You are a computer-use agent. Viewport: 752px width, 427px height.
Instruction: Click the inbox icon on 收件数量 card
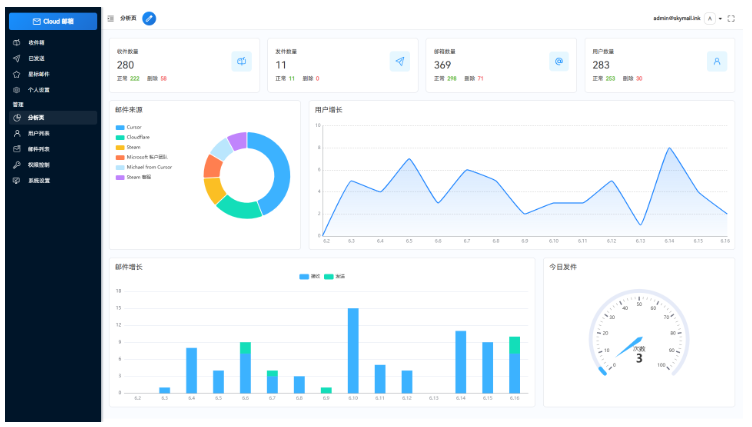tap(242, 61)
